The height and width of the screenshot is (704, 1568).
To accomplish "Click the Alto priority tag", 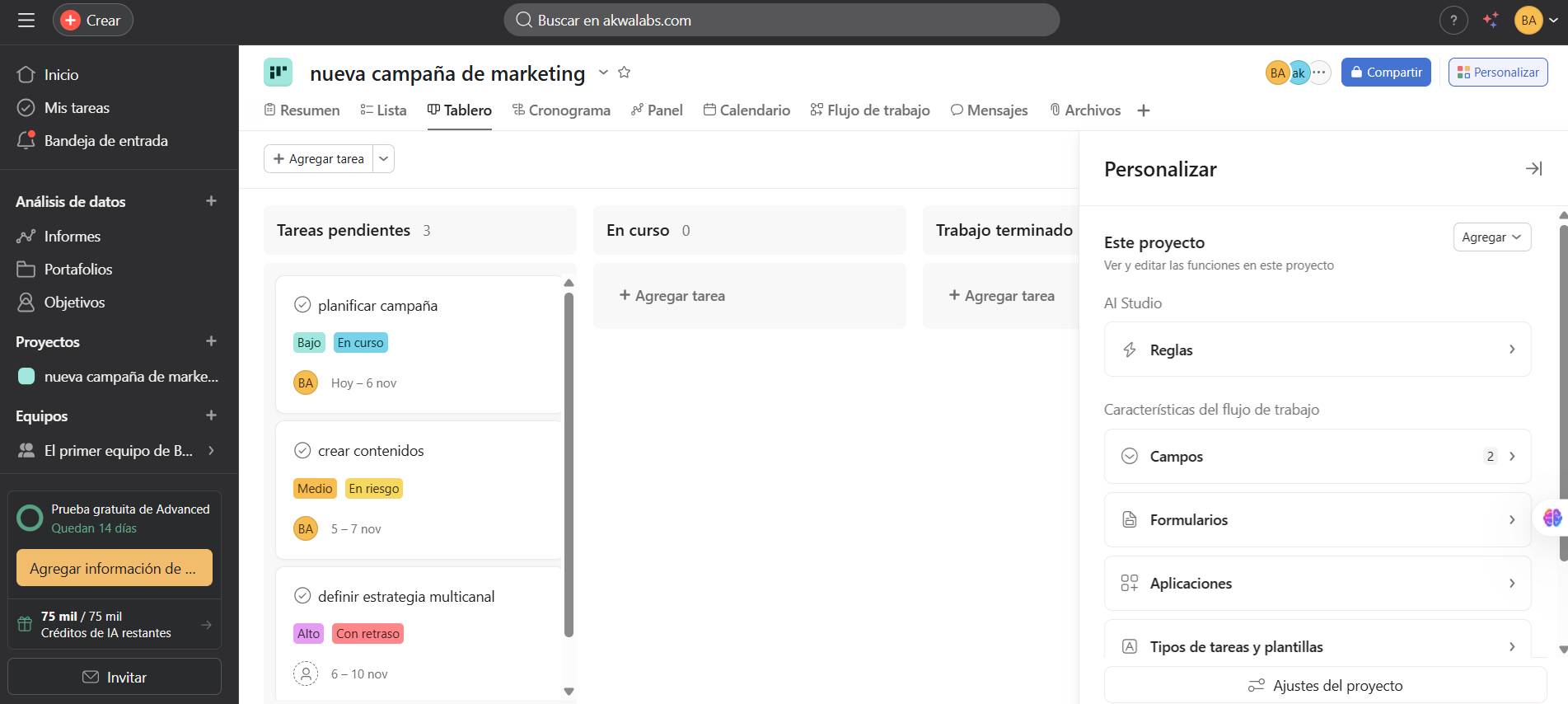I will tap(308, 633).
